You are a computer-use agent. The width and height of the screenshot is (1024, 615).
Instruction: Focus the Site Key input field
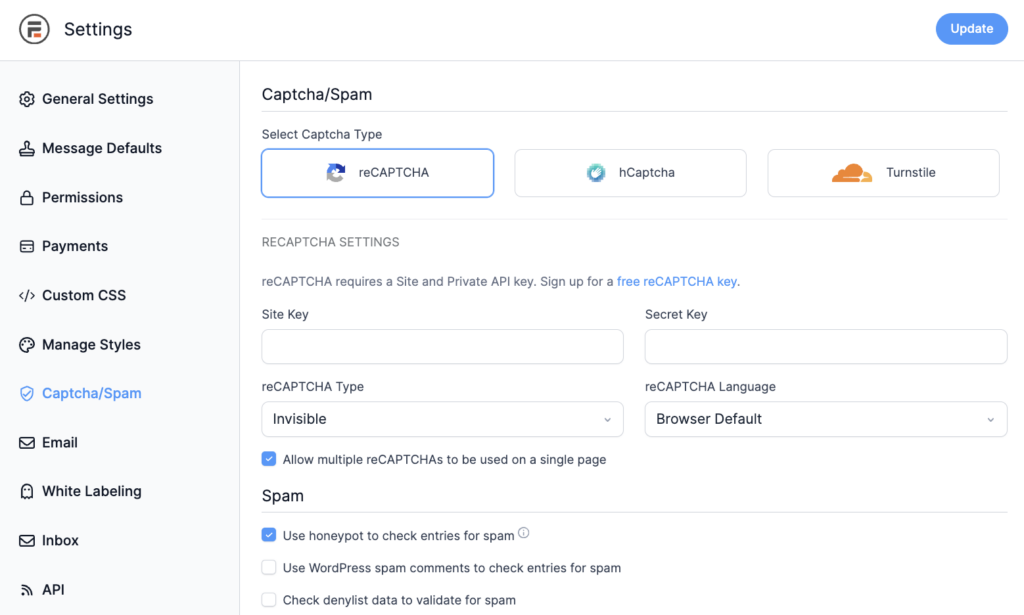pyautogui.click(x=443, y=347)
